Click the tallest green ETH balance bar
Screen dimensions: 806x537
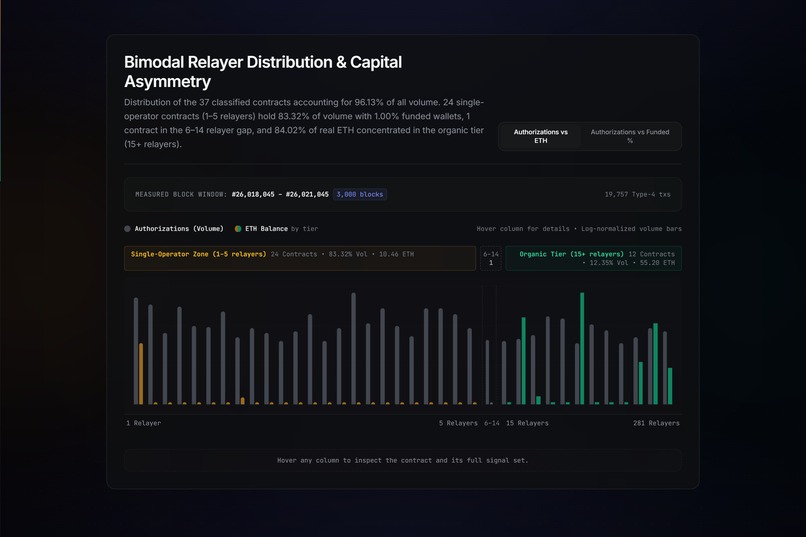[x=582, y=348]
